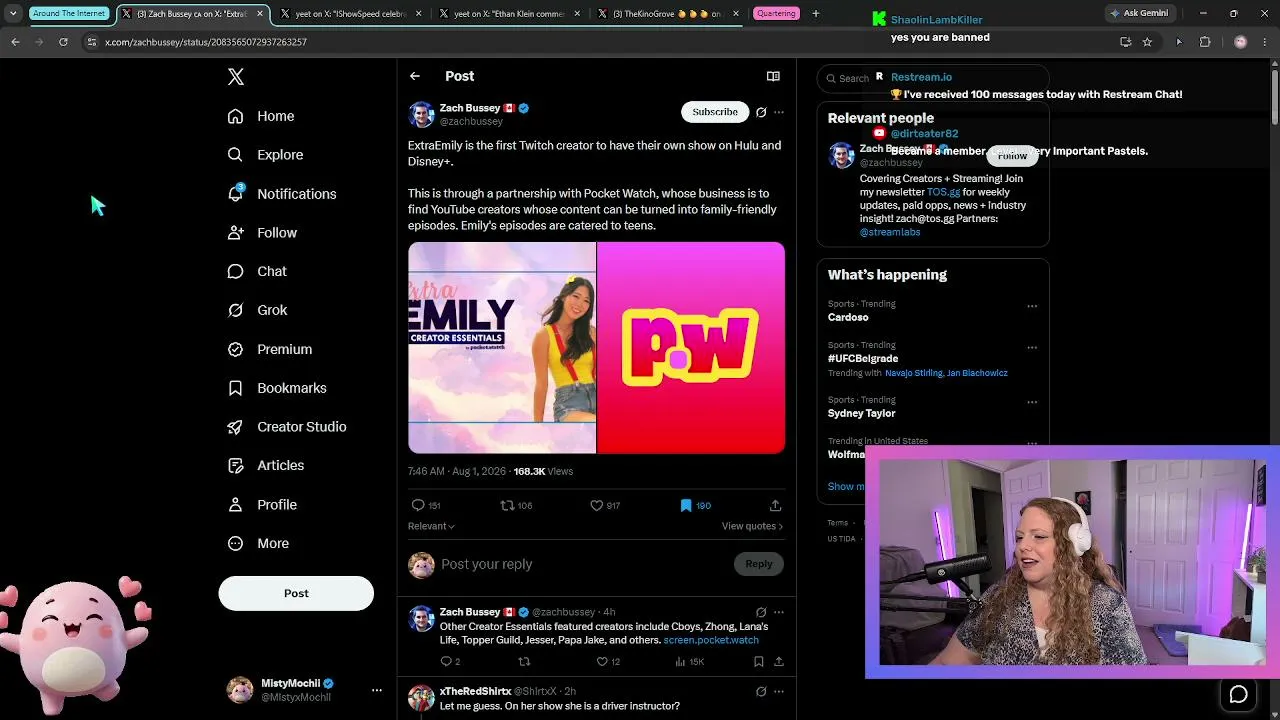Viewport: 1280px width, 720px height.
Task: Toggle the bookmark on main post (190)
Action: click(x=686, y=505)
